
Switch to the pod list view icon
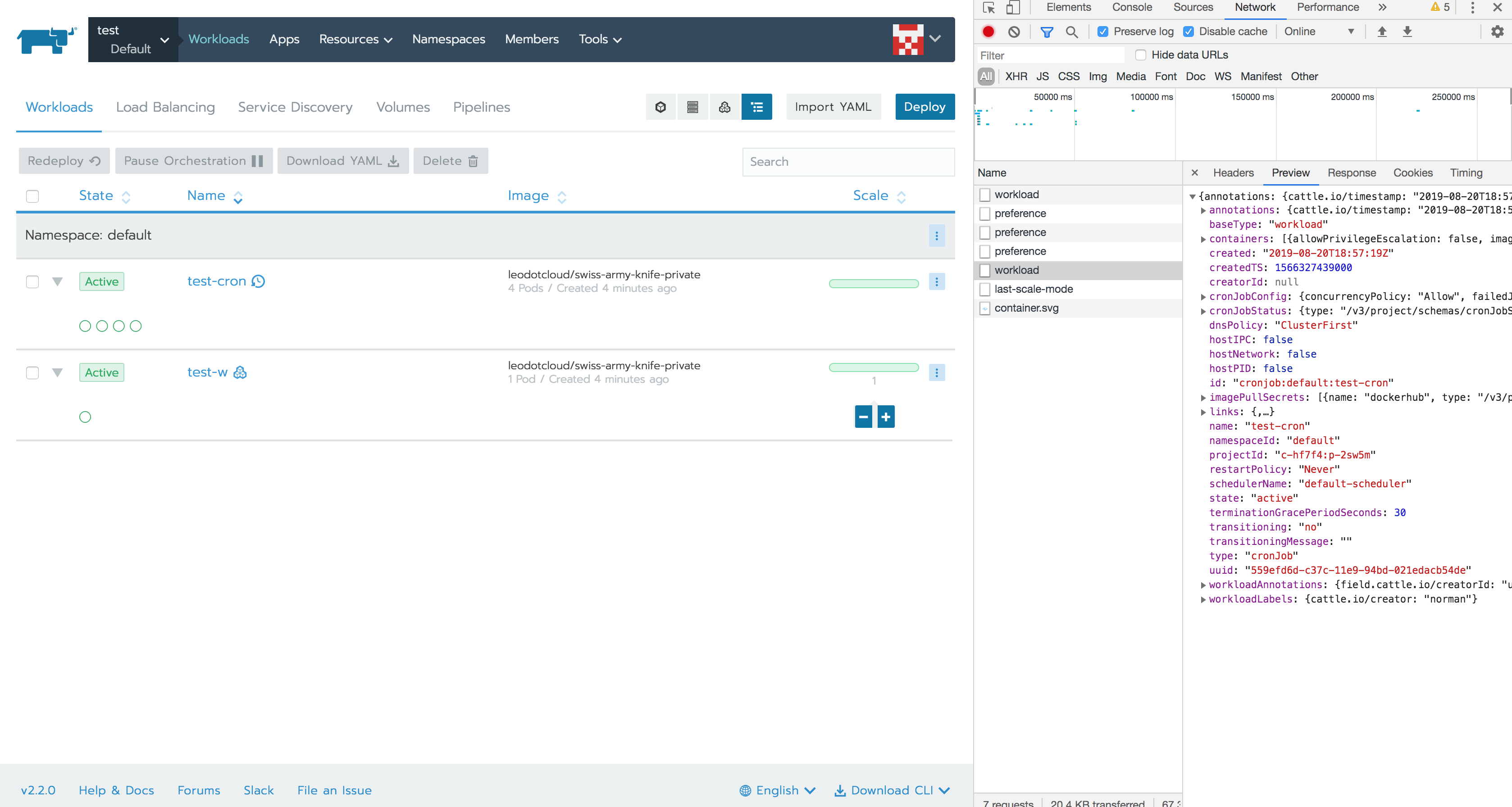coord(660,107)
